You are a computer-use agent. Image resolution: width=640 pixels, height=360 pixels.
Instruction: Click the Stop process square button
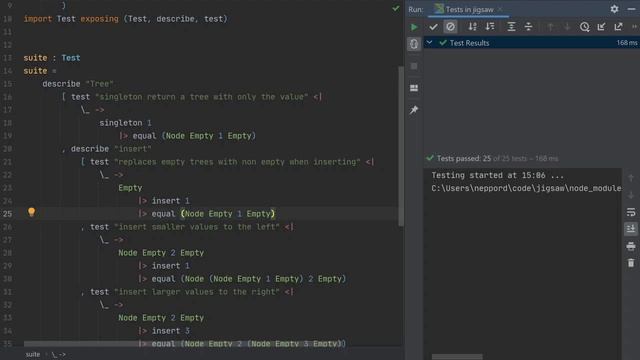pyautogui.click(x=414, y=66)
